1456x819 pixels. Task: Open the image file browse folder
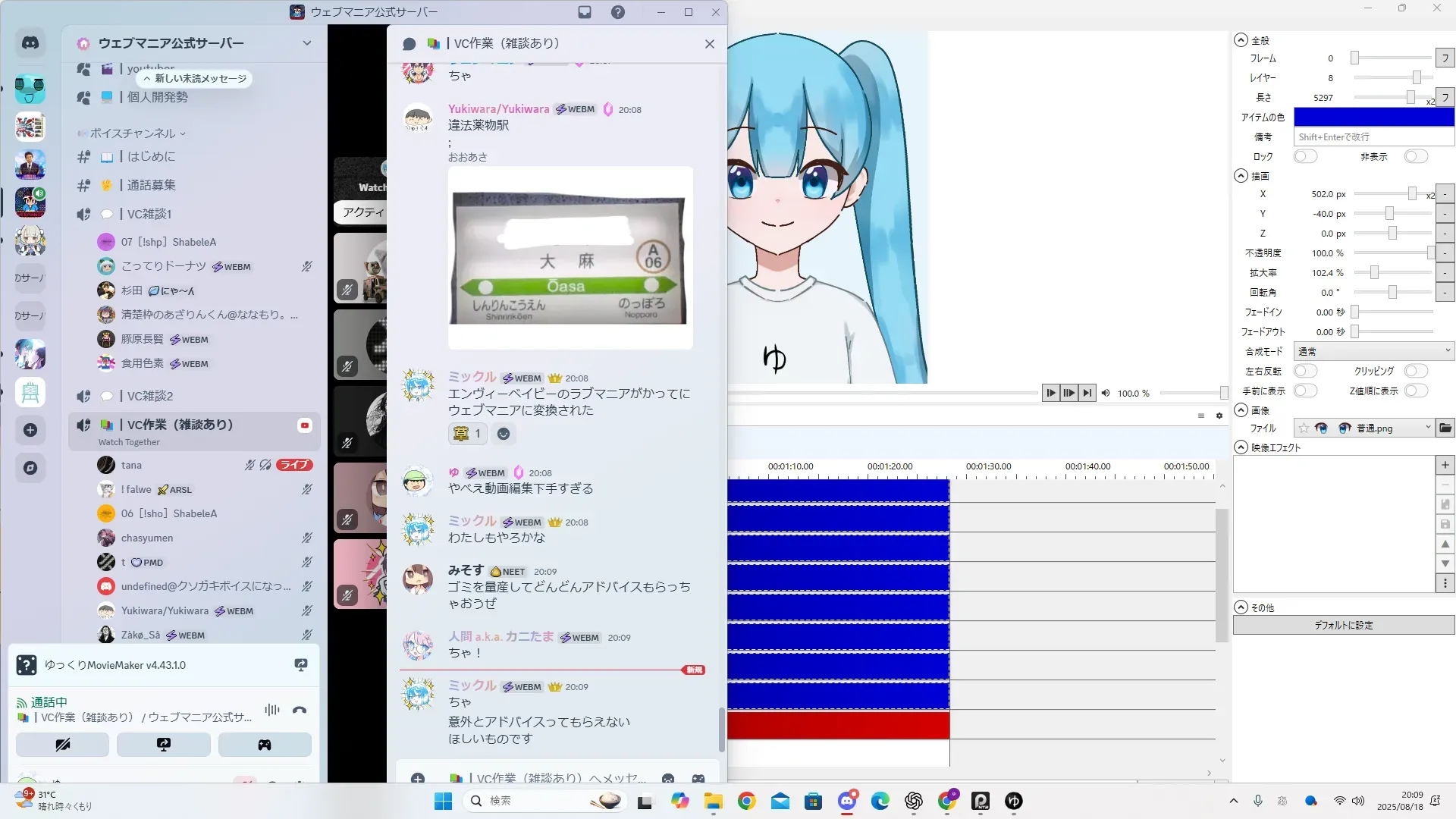pos(1445,428)
